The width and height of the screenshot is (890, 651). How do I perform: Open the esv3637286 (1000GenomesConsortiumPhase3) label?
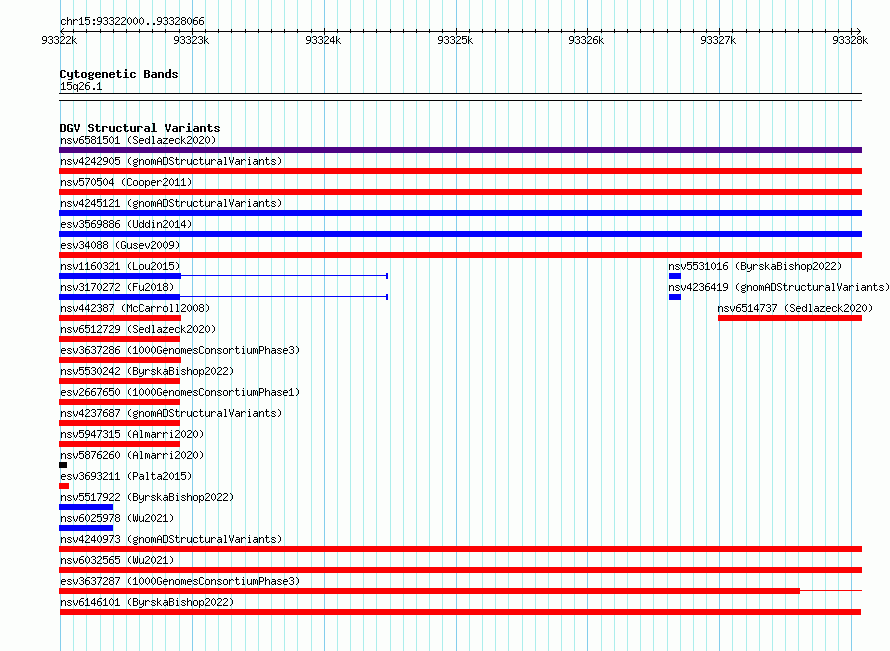pyautogui.click(x=180, y=350)
